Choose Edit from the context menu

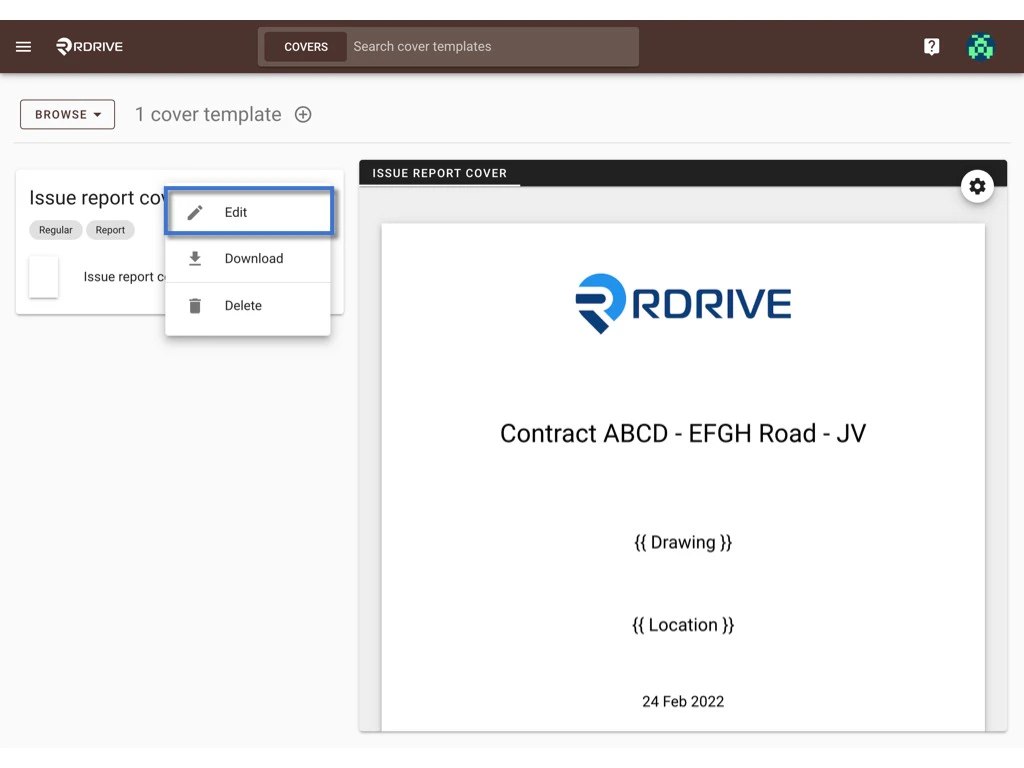coord(249,211)
